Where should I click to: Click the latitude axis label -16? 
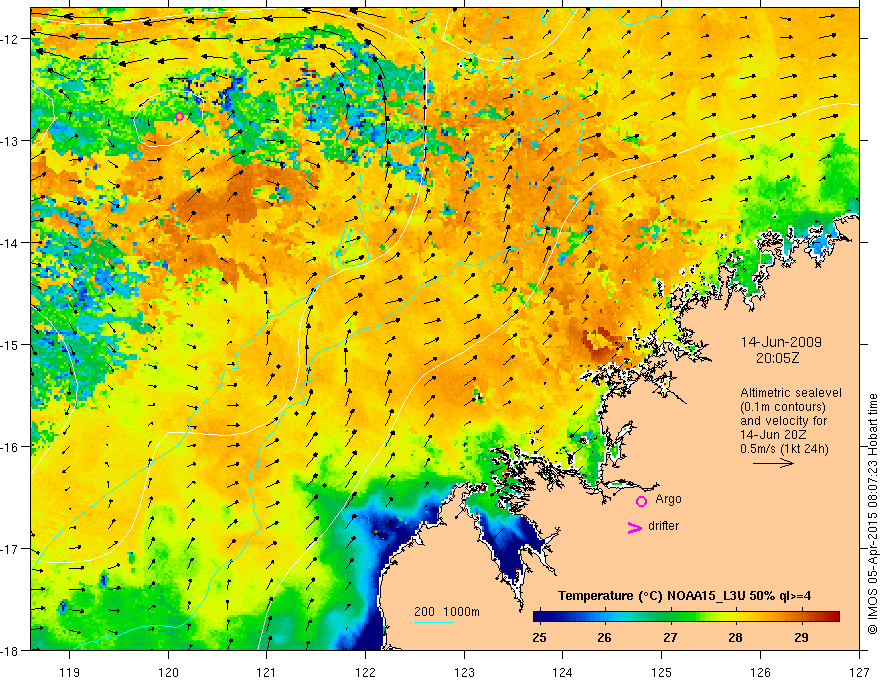[x=11, y=447]
